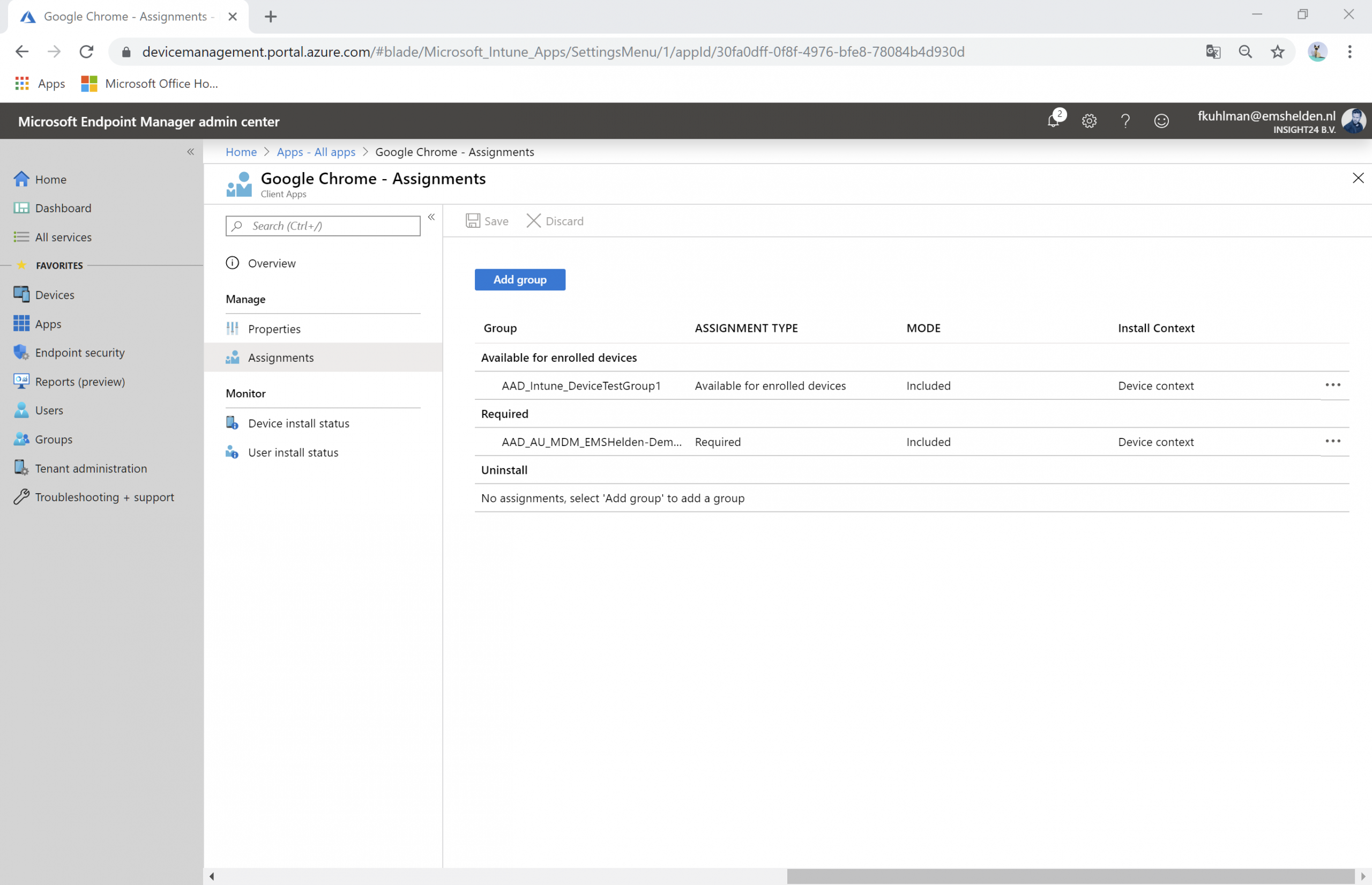The width and height of the screenshot is (1372, 885).
Task: Collapse the main left navigation pane
Action: [x=190, y=152]
